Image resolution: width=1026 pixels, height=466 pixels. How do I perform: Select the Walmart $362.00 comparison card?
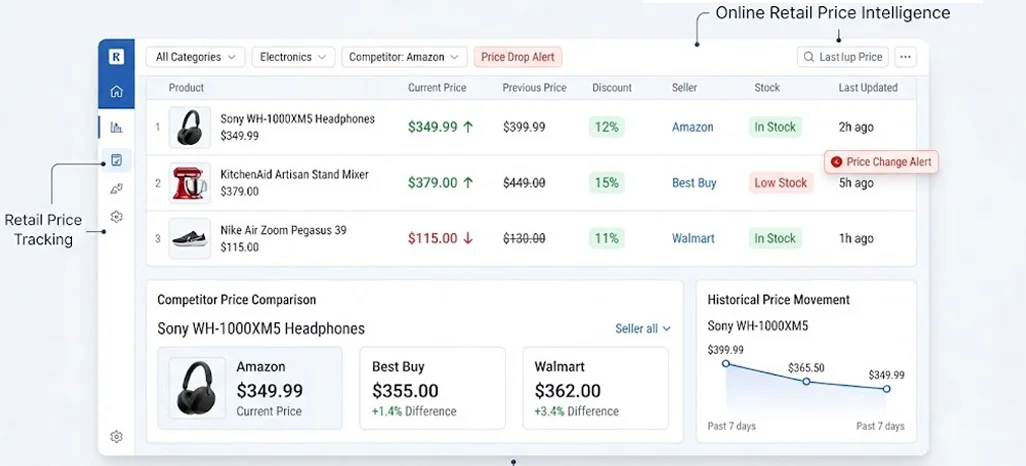[x=595, y=388]
